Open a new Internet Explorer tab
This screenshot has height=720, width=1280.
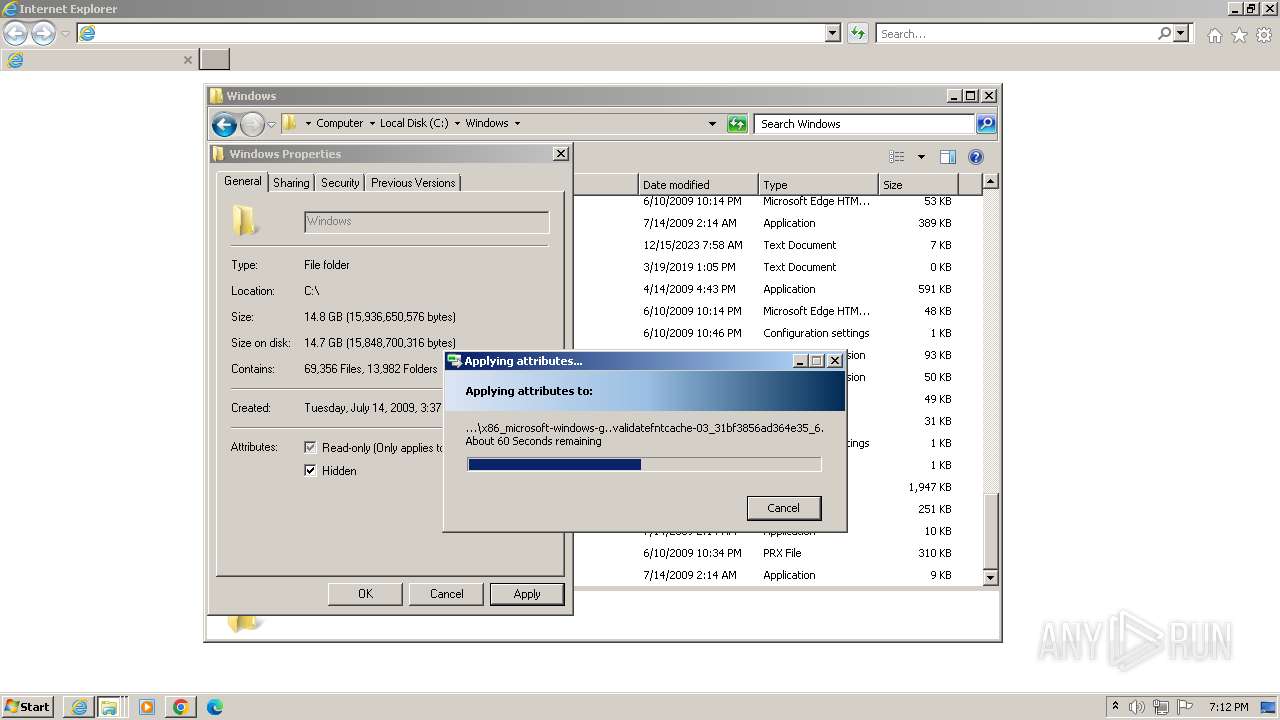tap(215, 59)
